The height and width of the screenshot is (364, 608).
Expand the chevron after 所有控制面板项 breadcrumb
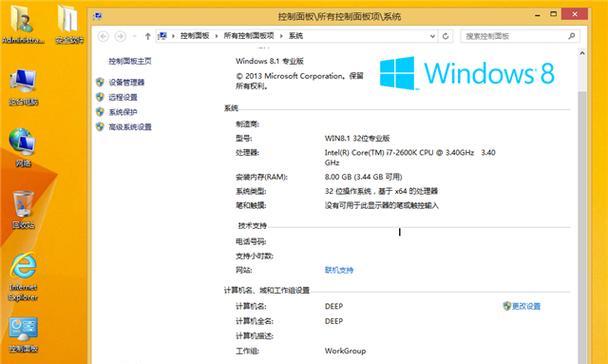(x=281, y=36)
